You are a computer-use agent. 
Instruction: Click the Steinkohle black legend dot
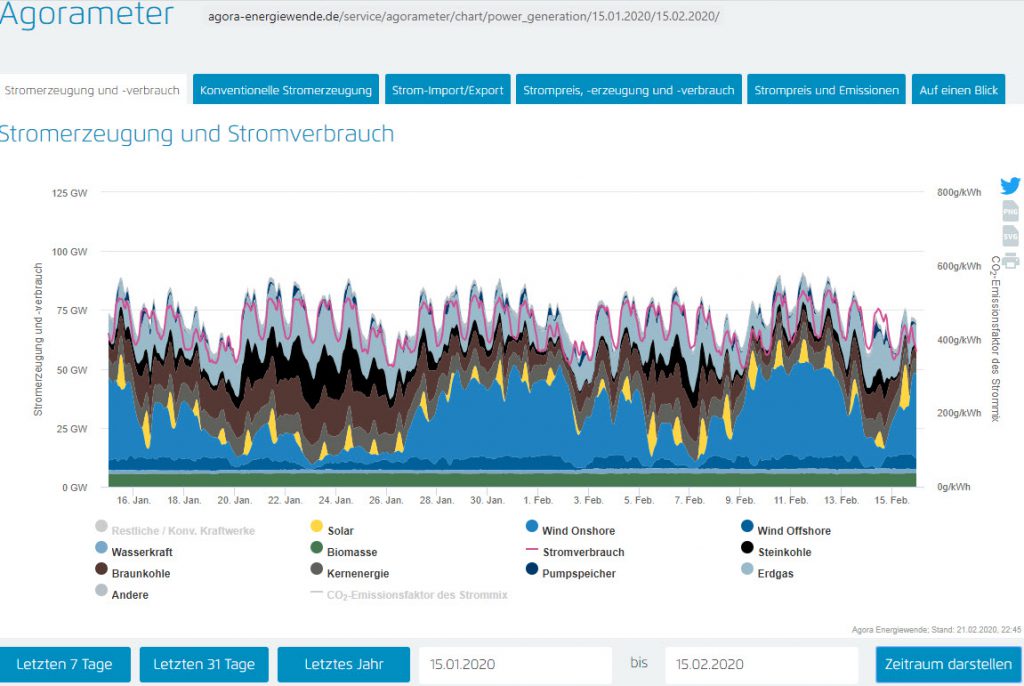coord(747,548)
